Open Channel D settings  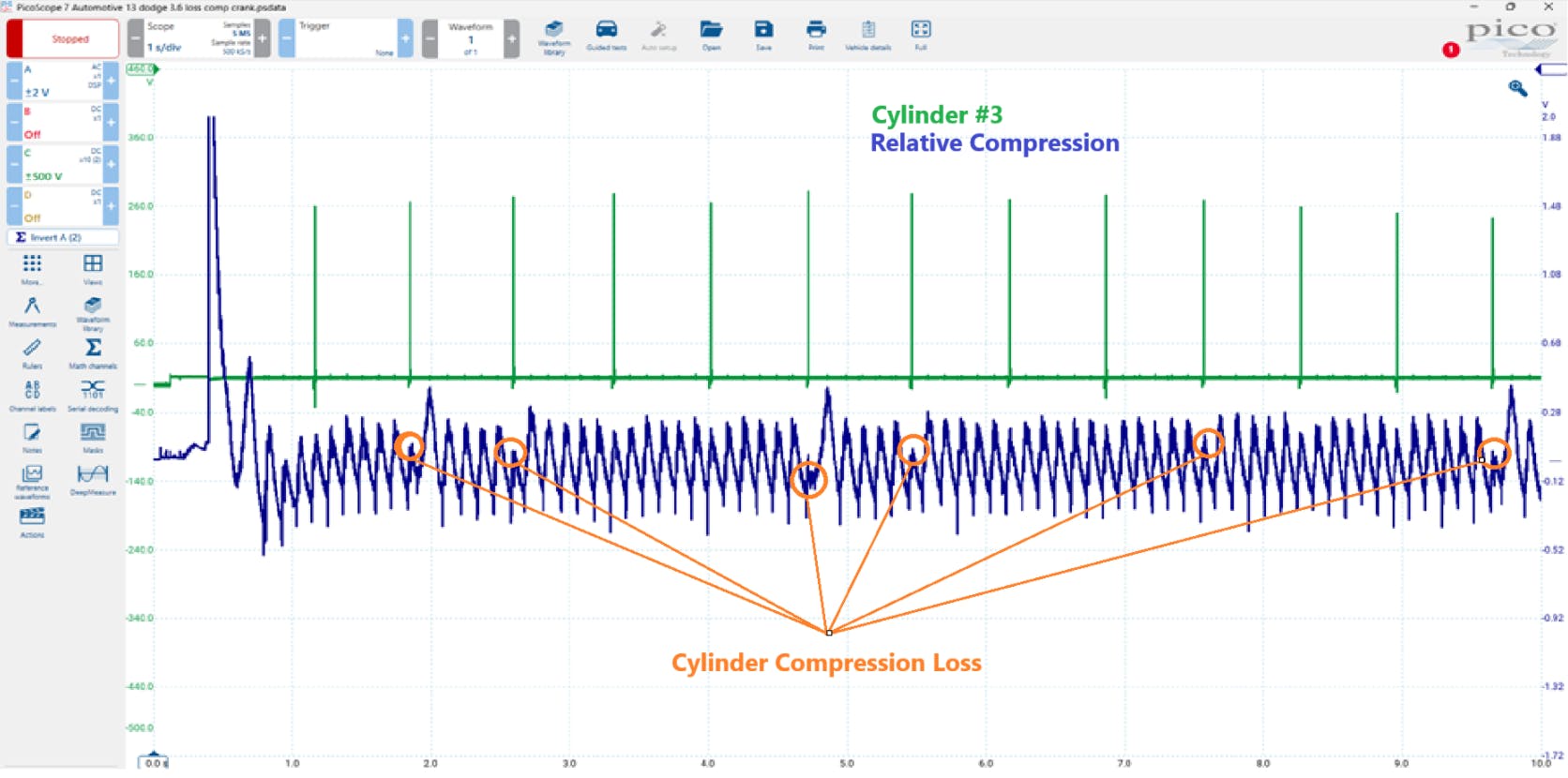[63, 205]
